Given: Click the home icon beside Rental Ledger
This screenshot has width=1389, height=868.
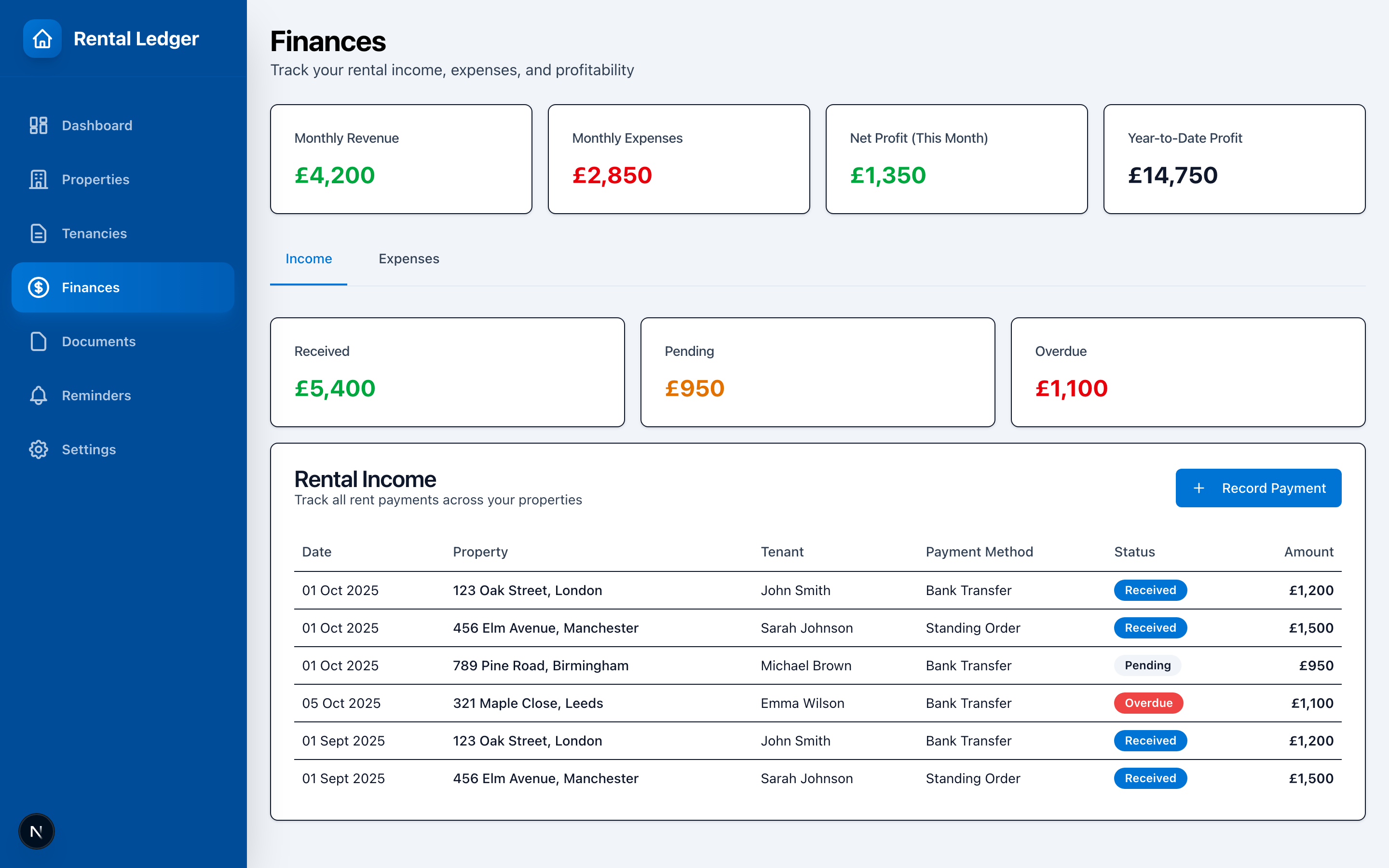Looking at the screenshot, I should point(42,39).
